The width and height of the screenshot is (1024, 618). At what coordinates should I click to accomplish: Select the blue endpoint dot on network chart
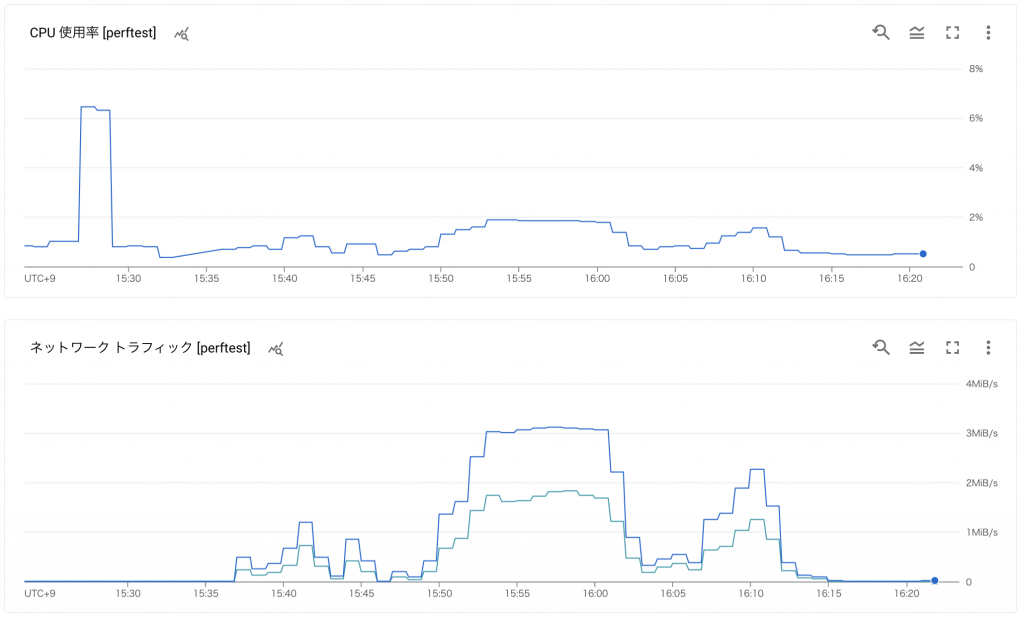tap(934, 579)
